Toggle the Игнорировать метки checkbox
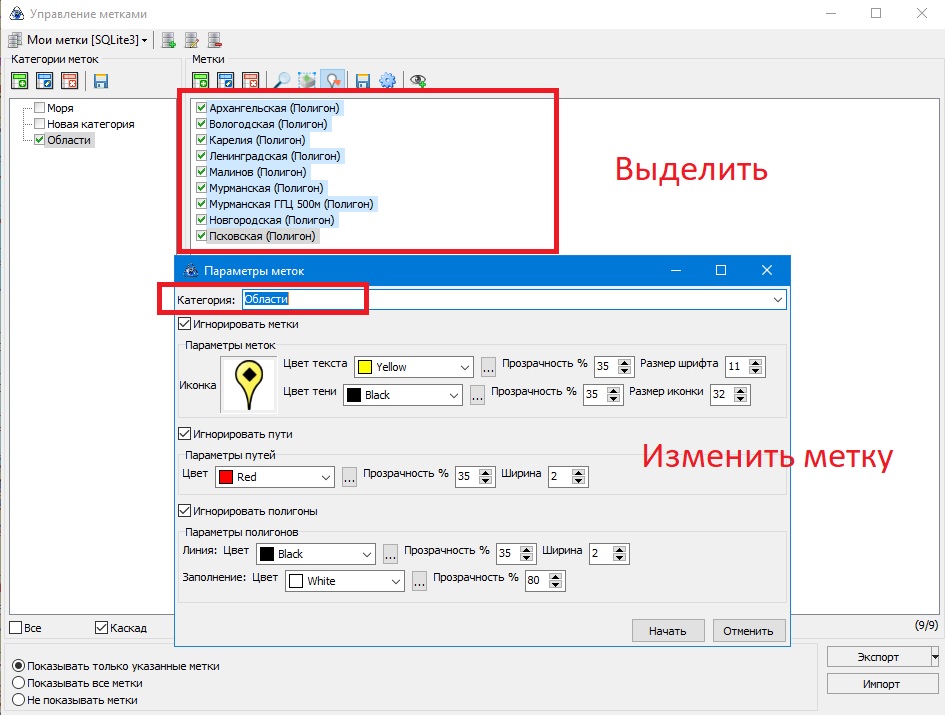The width and height of the screenshot is (945, 715). point(184,324)
